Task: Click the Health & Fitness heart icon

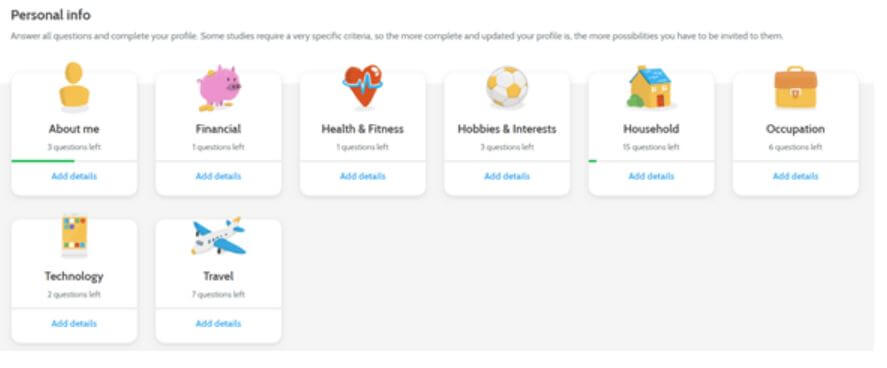Action: pos(363,86)
